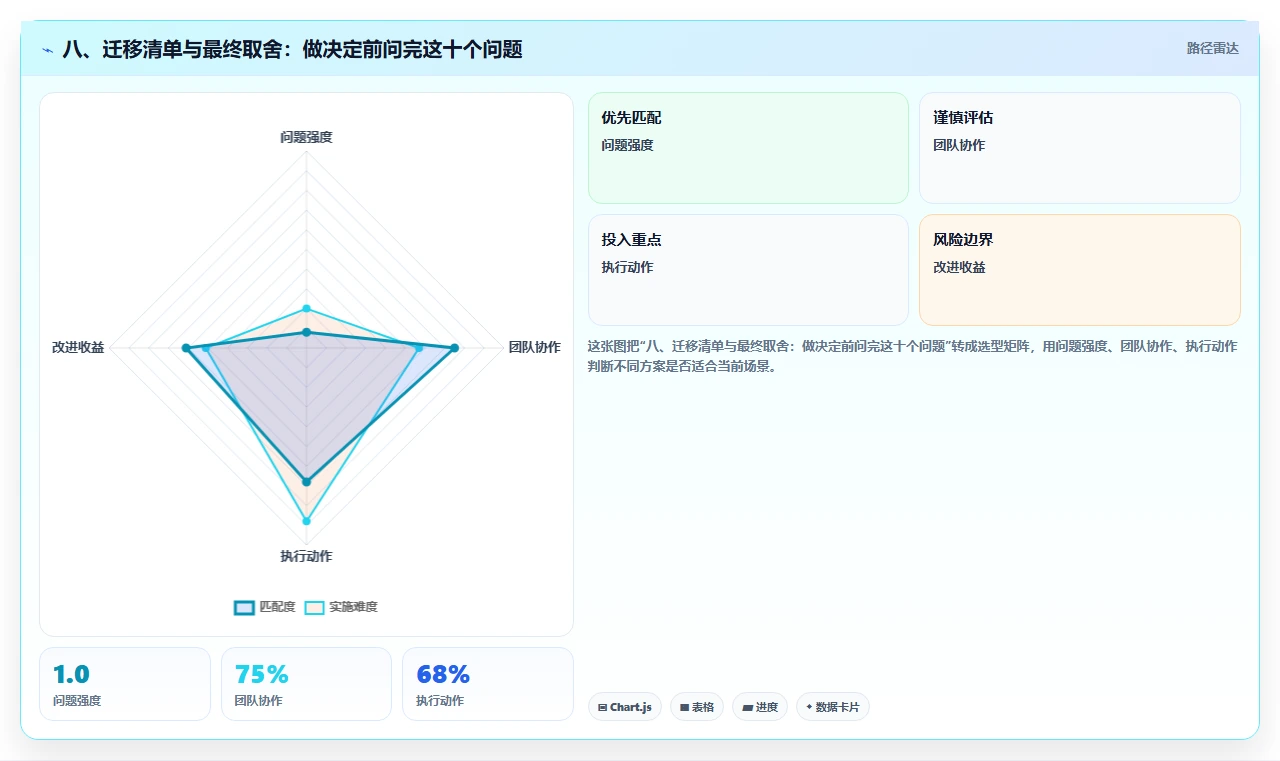Click the page title heading

292,49
